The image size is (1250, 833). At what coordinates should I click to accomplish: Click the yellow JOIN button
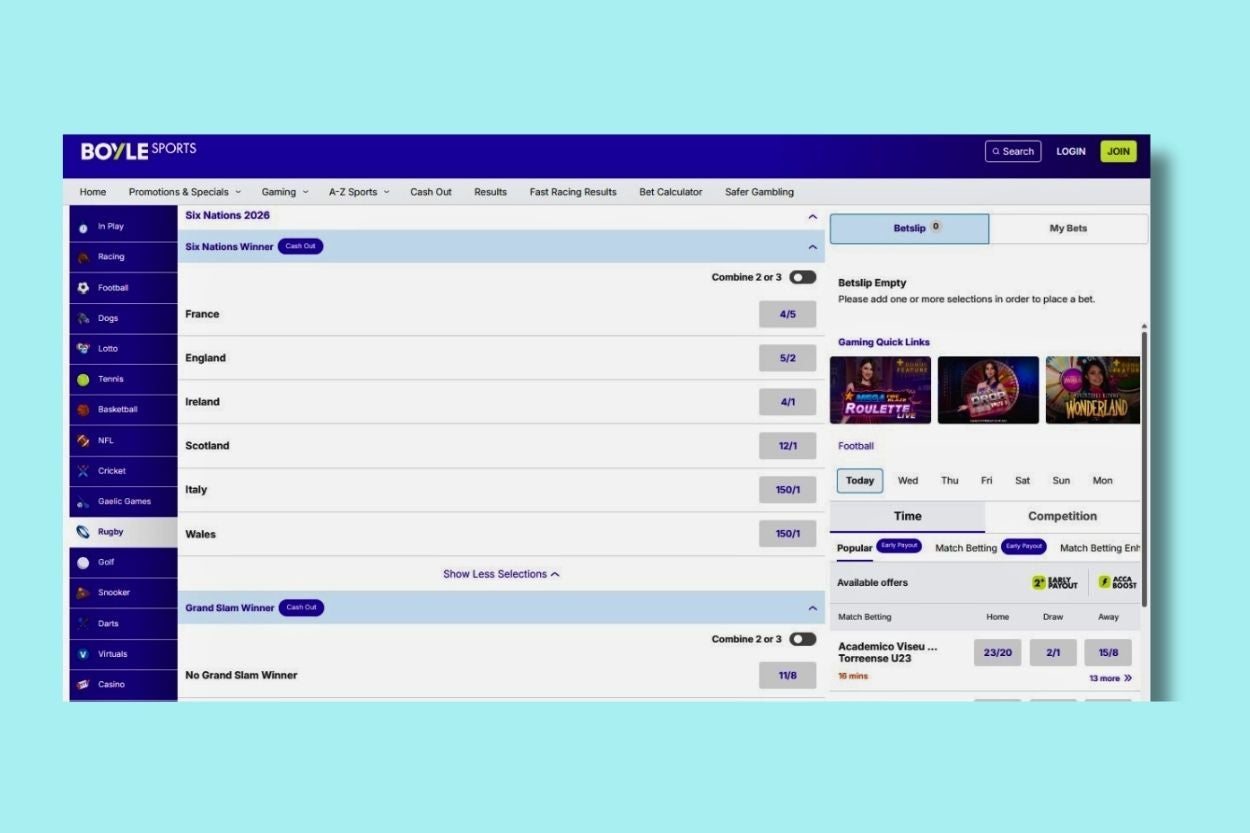[1118, 152]
